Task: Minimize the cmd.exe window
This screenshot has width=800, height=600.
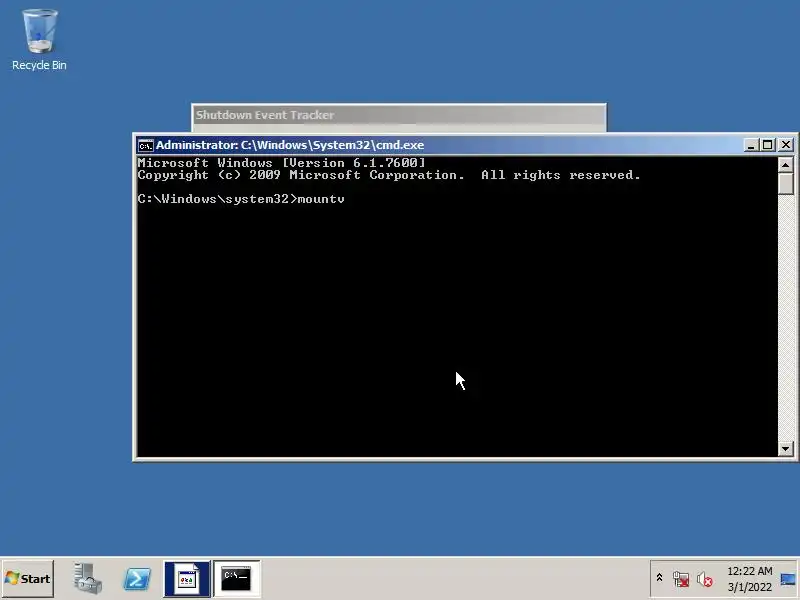Action: click(751, 145)
